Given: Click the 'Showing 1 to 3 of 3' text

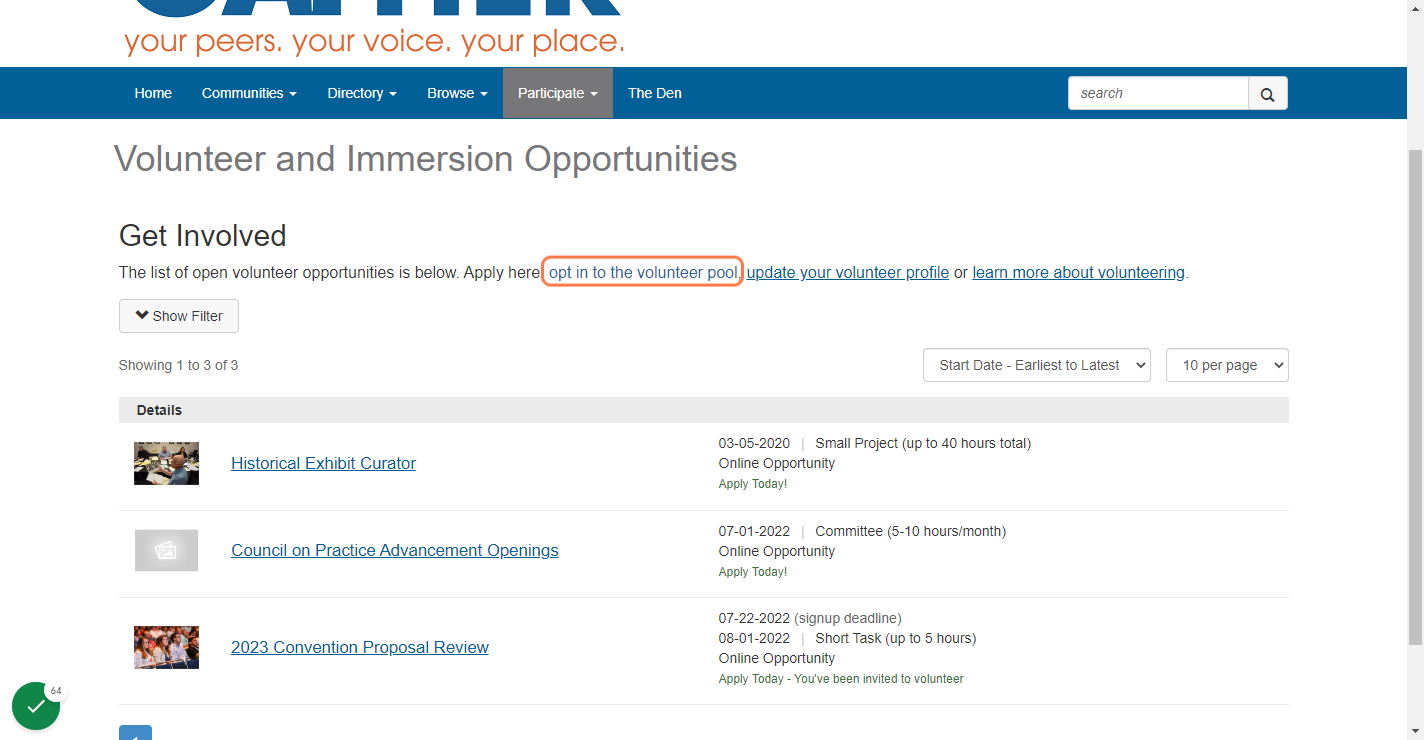Looking at the screenshot, I should pos(178,365).
